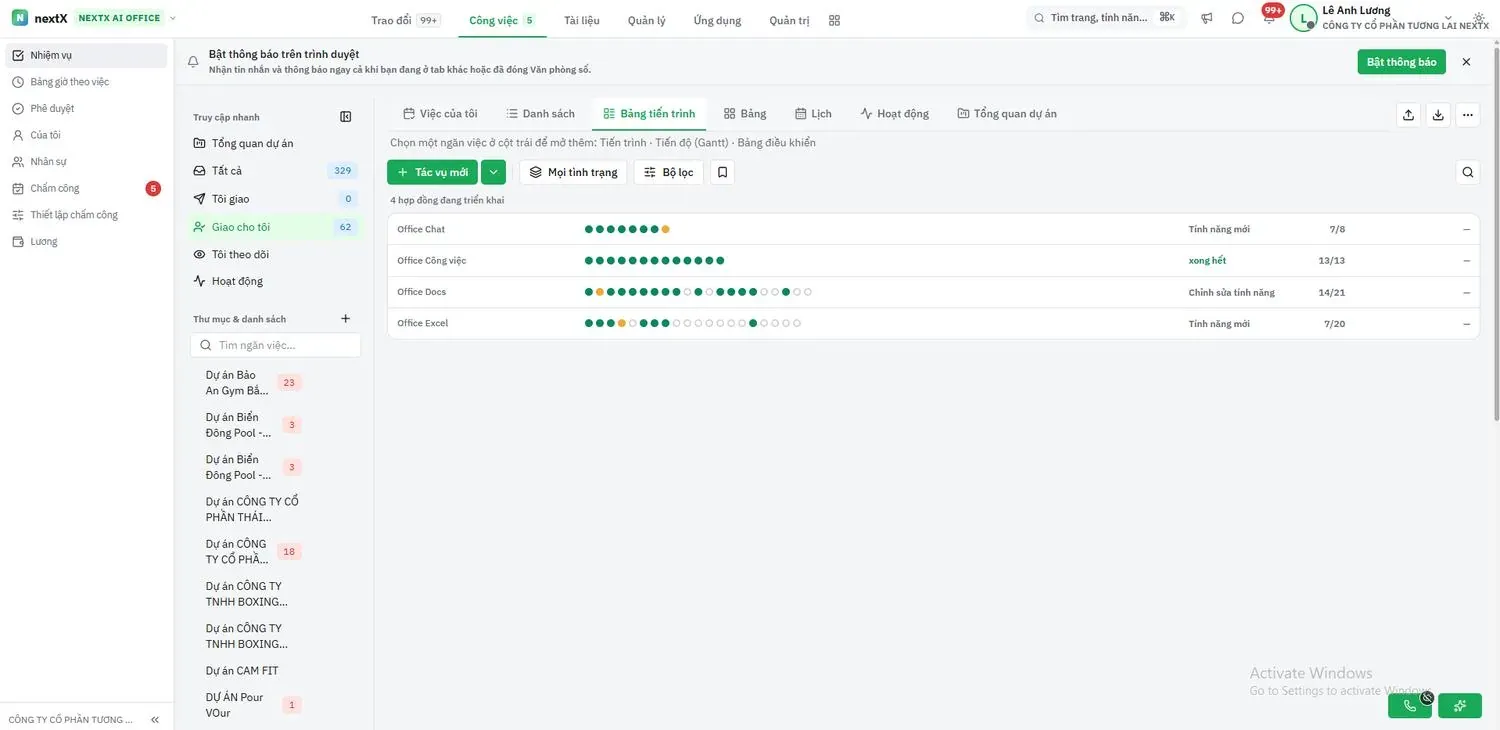The width and height of the screenshot is (1500, 730).
Task: Collapse the quick access panel icon
Action: 346,117
